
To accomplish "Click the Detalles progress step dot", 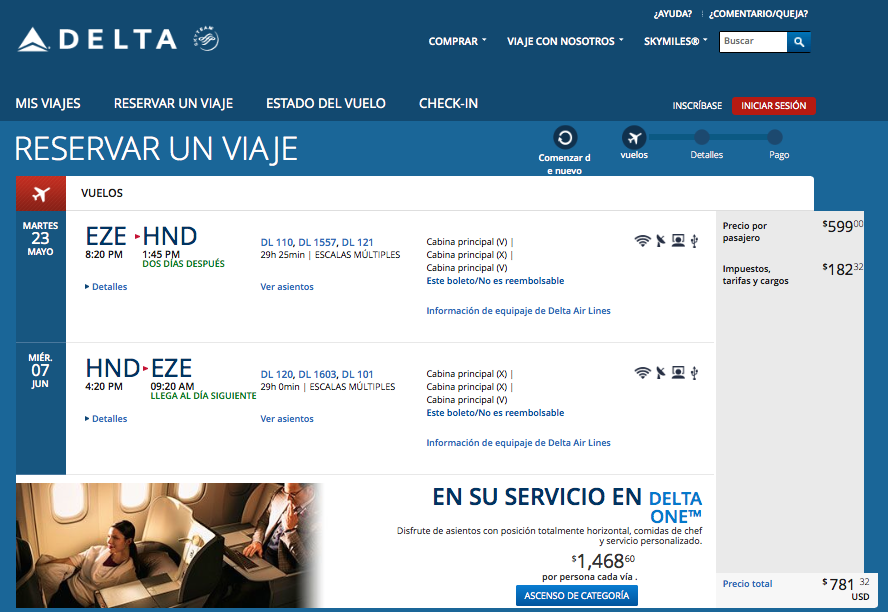I will pos(702,137).
